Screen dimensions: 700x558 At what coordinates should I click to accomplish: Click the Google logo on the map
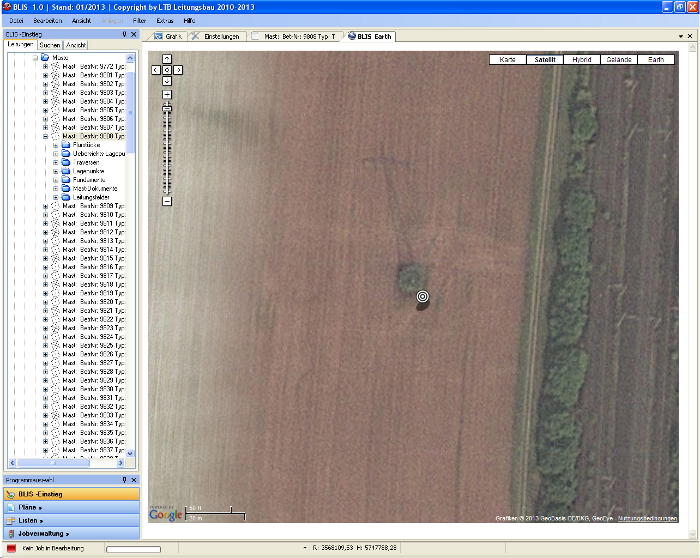tap(166, 514)
